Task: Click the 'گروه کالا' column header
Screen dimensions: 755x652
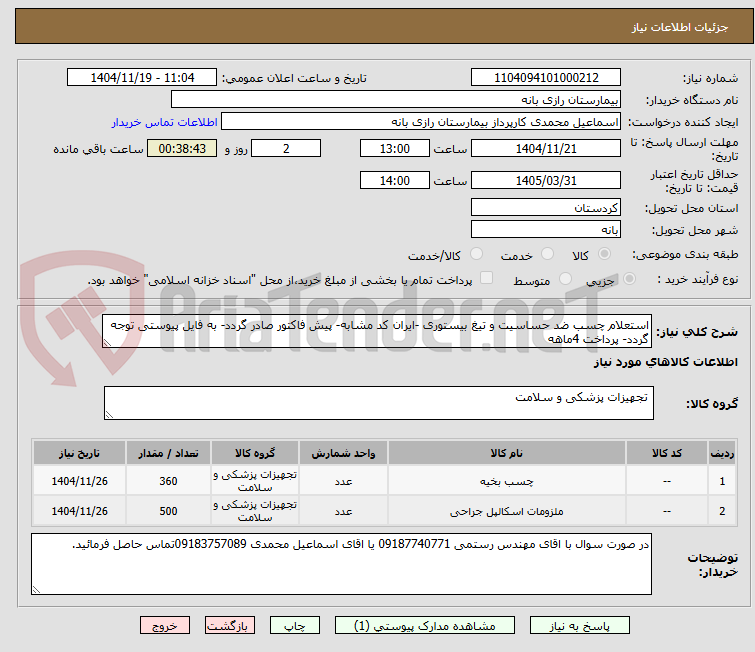Action: 255,453
